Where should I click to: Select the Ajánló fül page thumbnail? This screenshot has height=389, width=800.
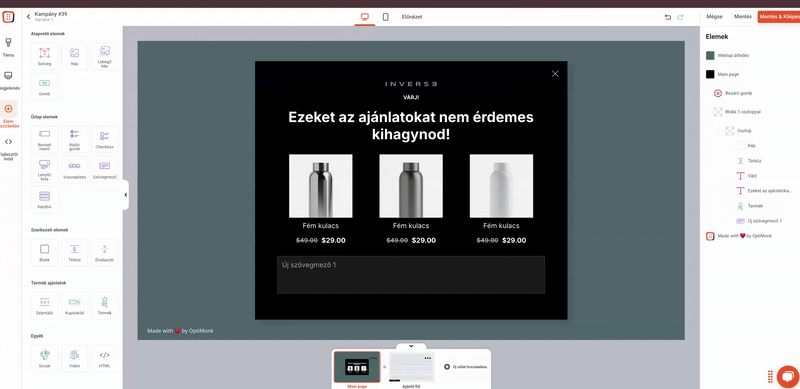pos(411,367)
